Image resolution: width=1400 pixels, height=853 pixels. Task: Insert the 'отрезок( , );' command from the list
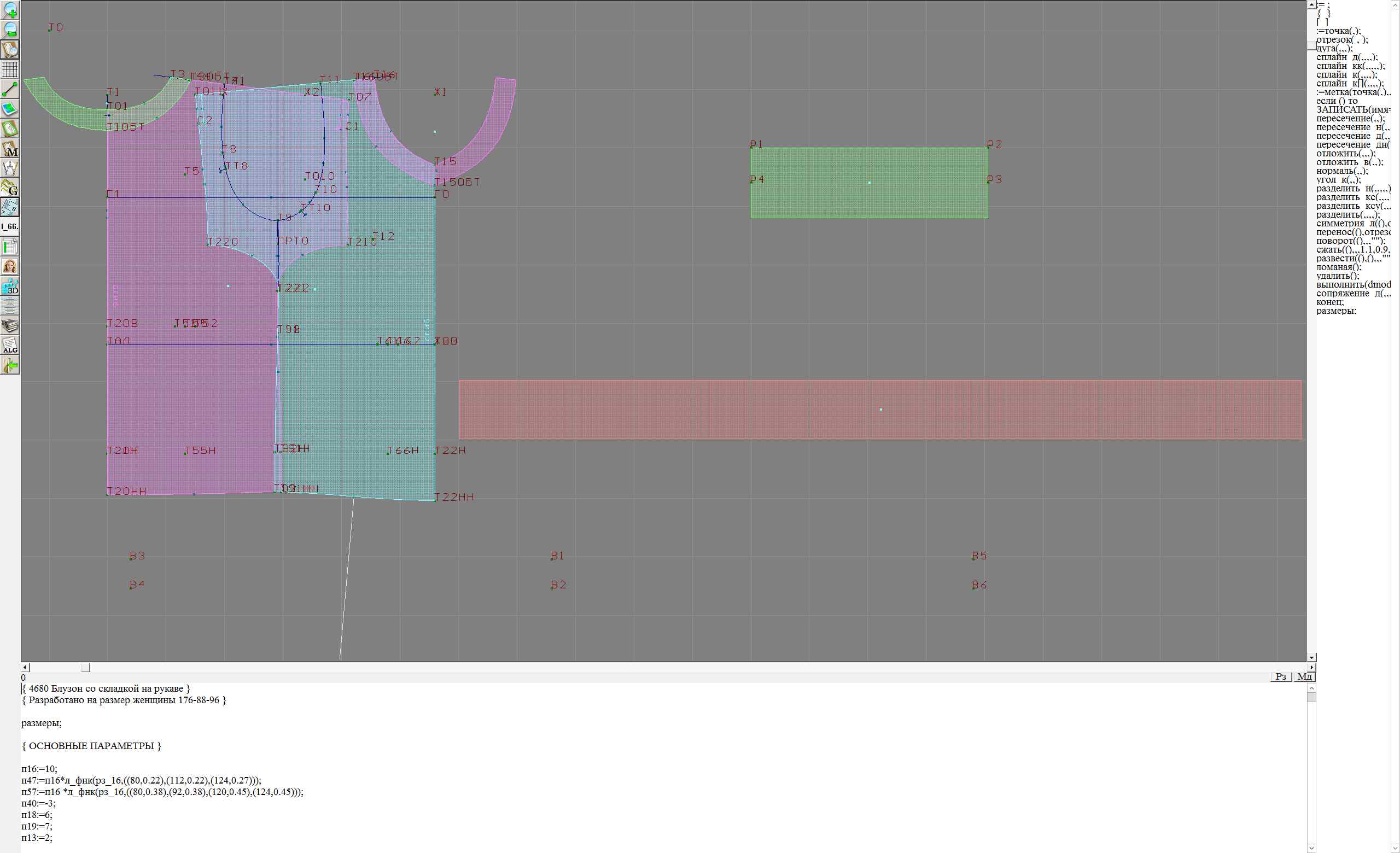coord(1341,40)
